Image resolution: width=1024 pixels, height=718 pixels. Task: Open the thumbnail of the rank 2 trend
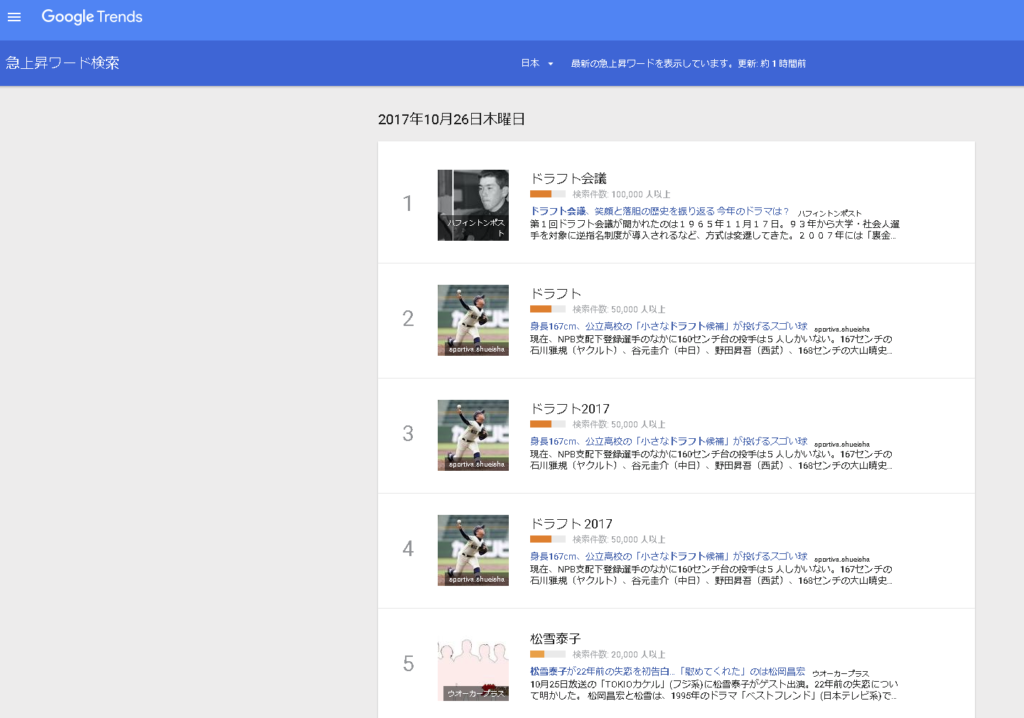click(x=473, y=320)
